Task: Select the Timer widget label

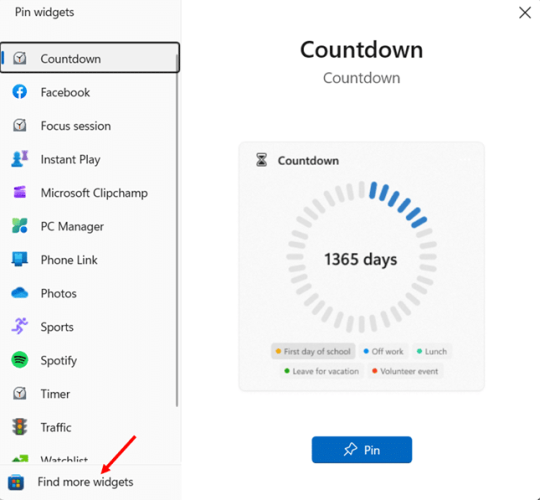Action: point(55,394)
